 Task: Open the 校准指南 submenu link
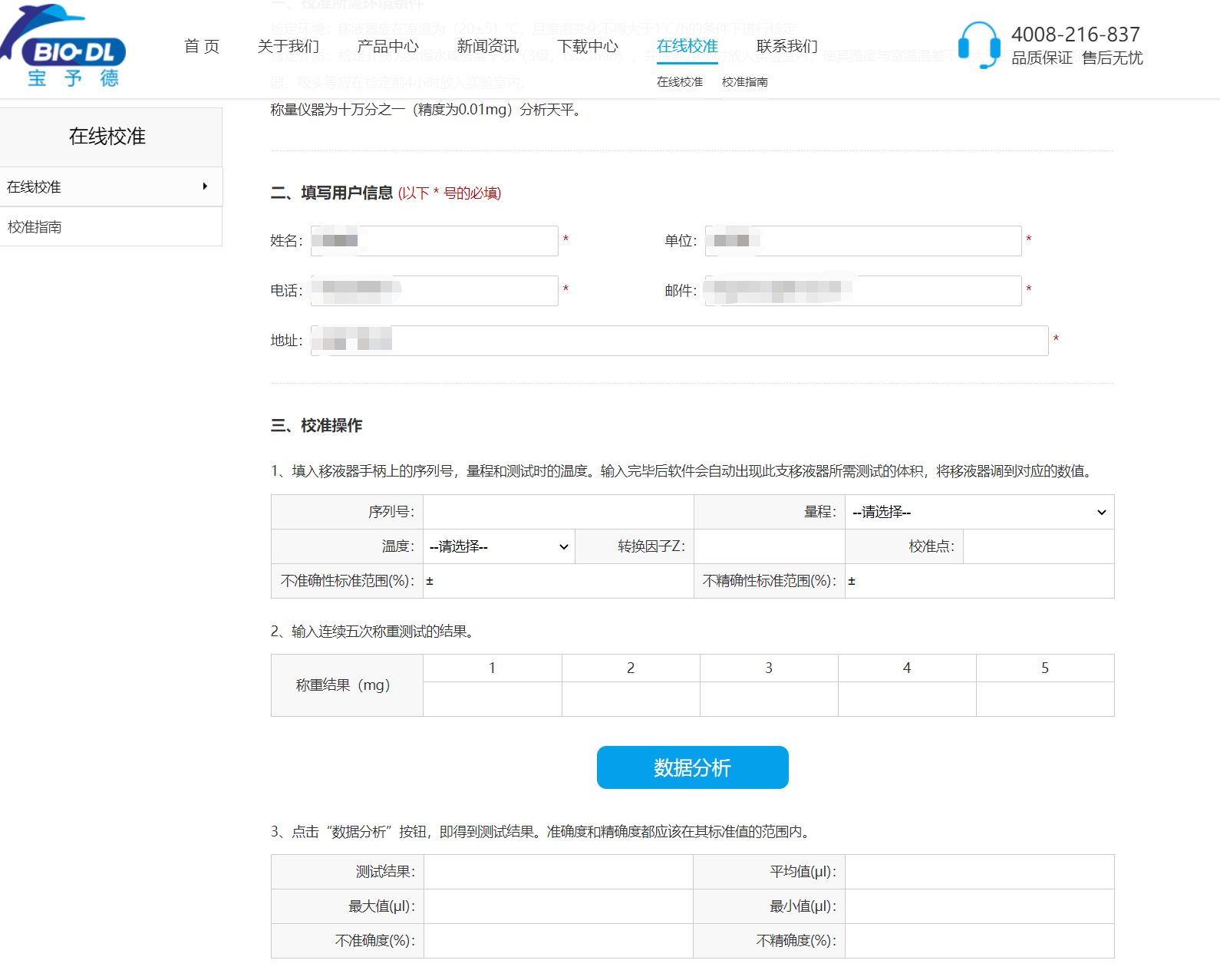pyautogui.click(x=744, y=82)
